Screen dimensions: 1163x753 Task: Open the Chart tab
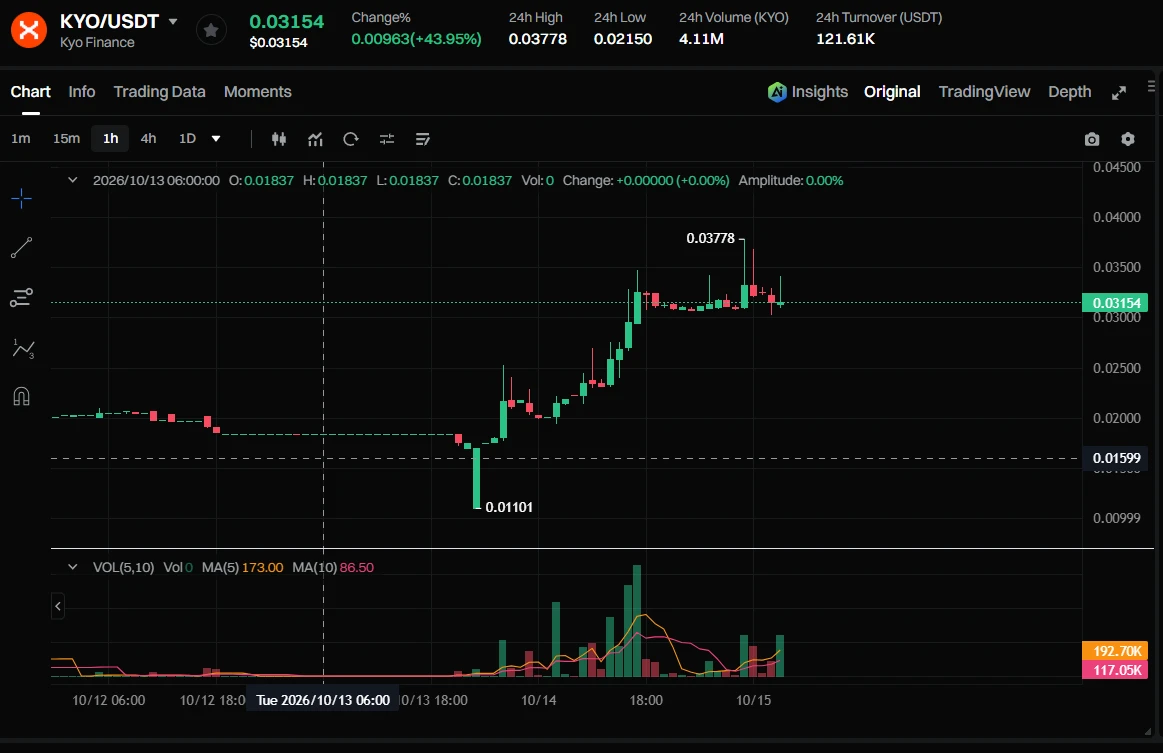[x=30, y=92]
